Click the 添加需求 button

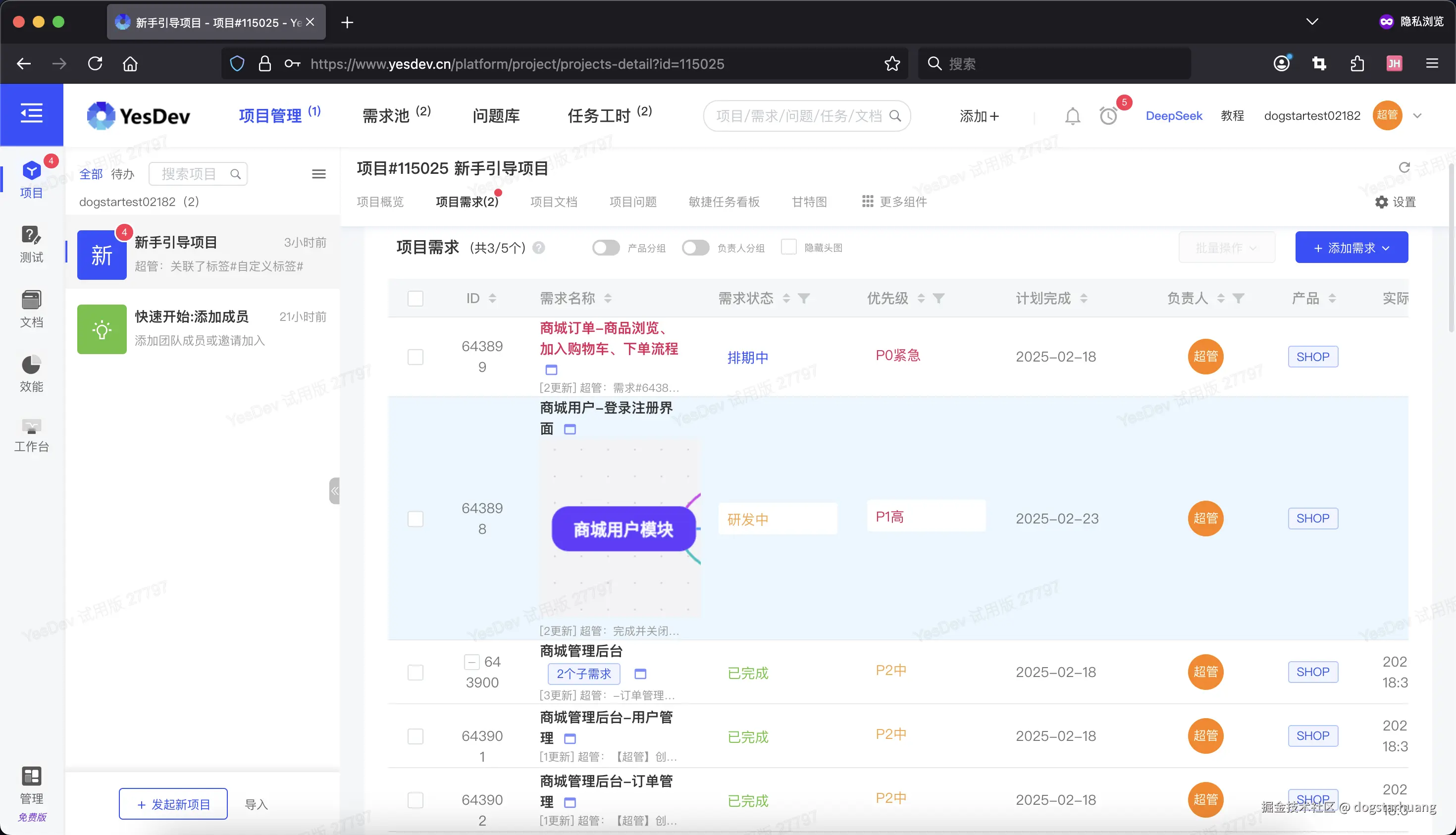(1351, 247)
